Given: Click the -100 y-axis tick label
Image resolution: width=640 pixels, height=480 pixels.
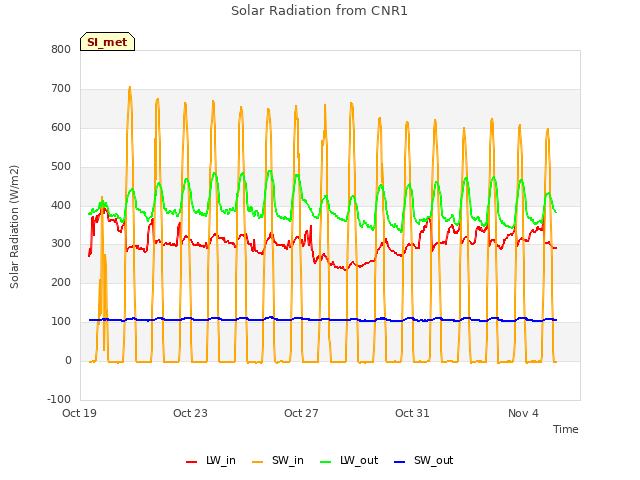Looking at the screenshot, I should tap(59, 399).
